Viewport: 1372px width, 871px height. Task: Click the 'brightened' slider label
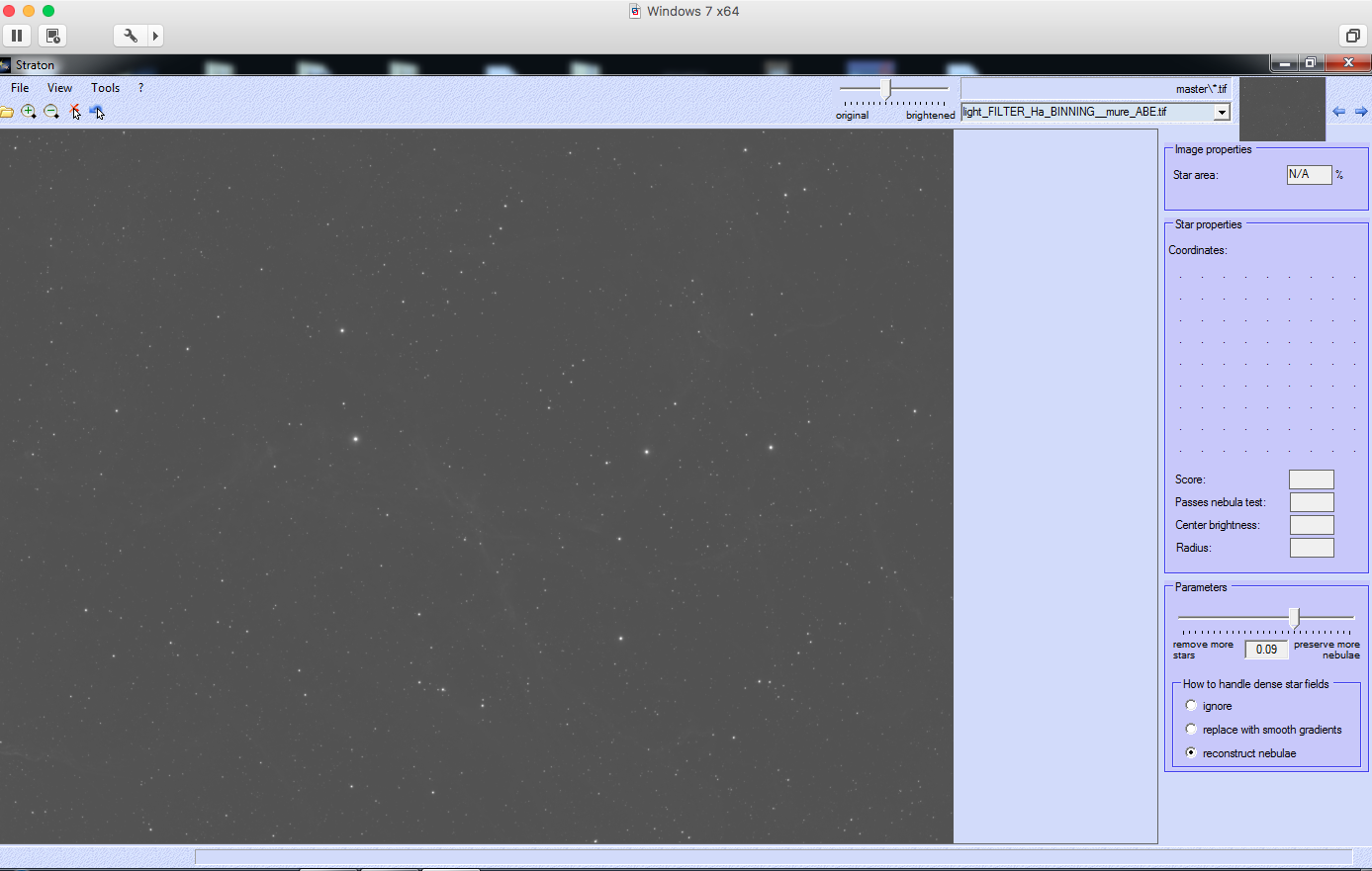(931, 116)
